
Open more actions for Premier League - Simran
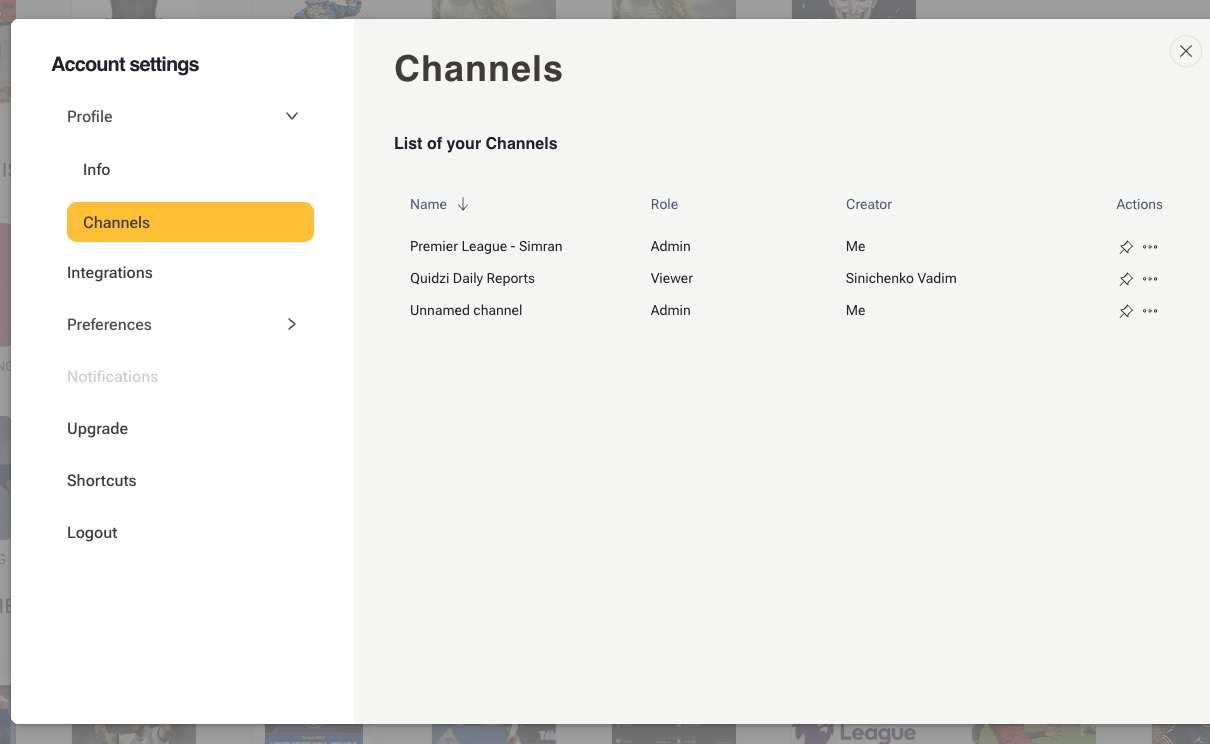1150,247
